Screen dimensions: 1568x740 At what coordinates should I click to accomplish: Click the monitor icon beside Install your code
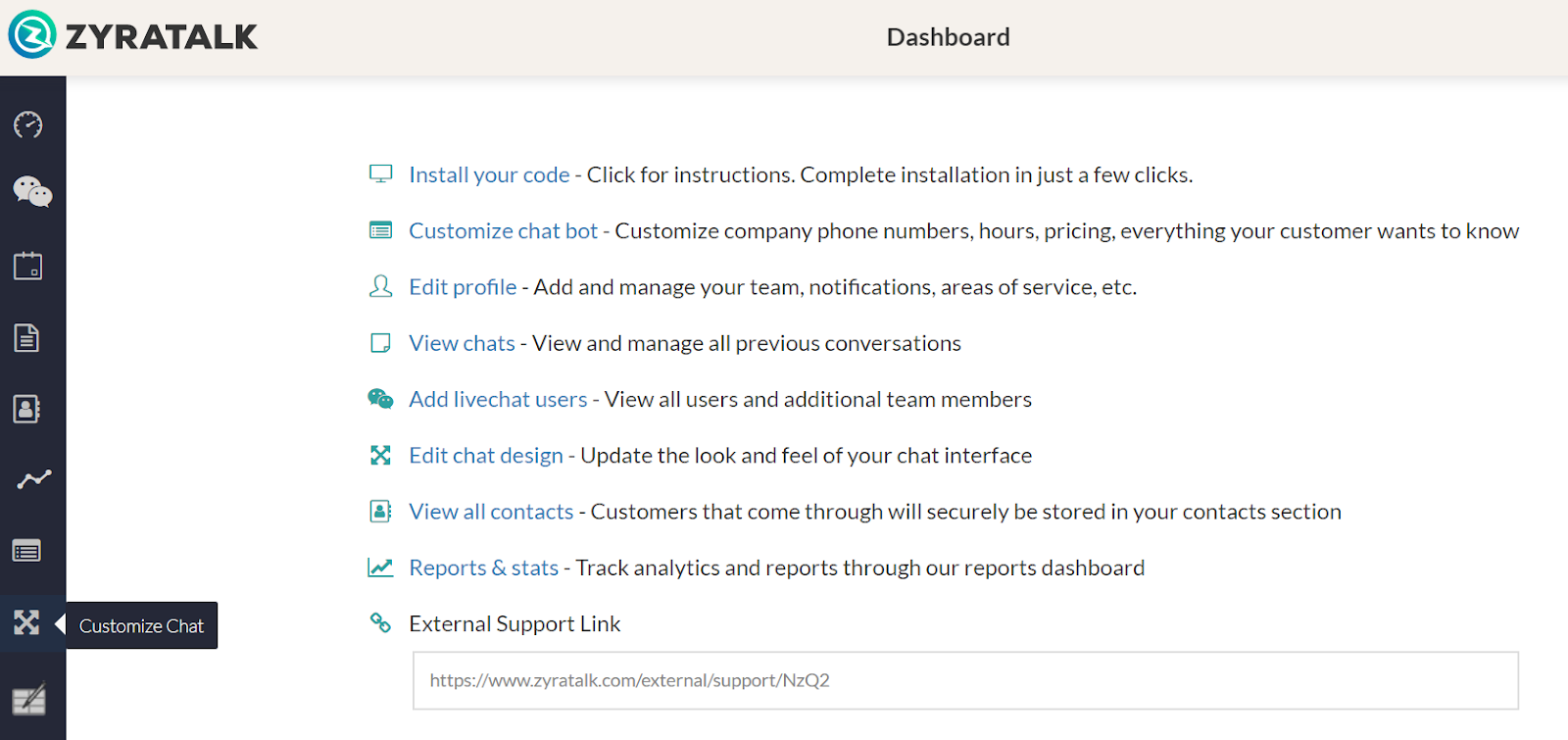click(x=380, y=174)
